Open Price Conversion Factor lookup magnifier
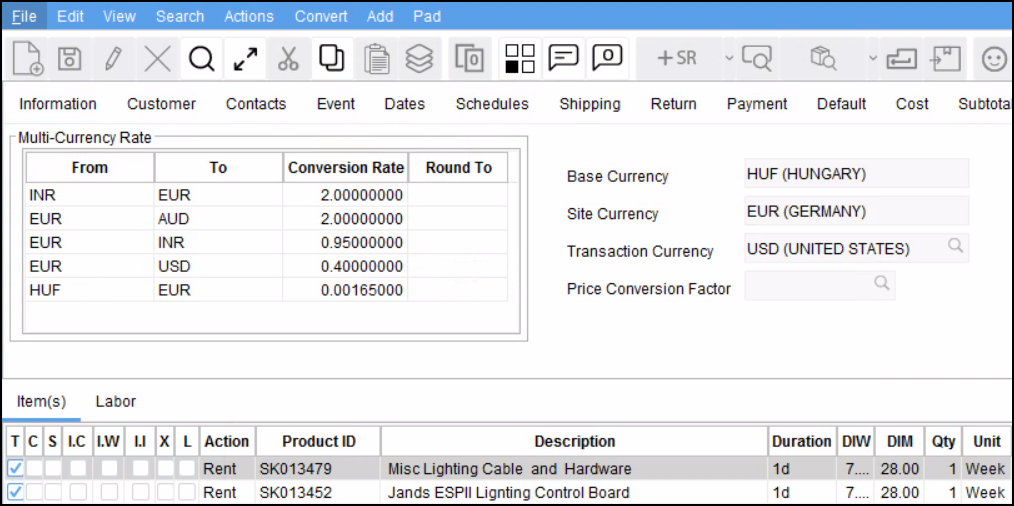Image resolution: width=1014 pixels, height=506 pixels. (x=881, y=284)
